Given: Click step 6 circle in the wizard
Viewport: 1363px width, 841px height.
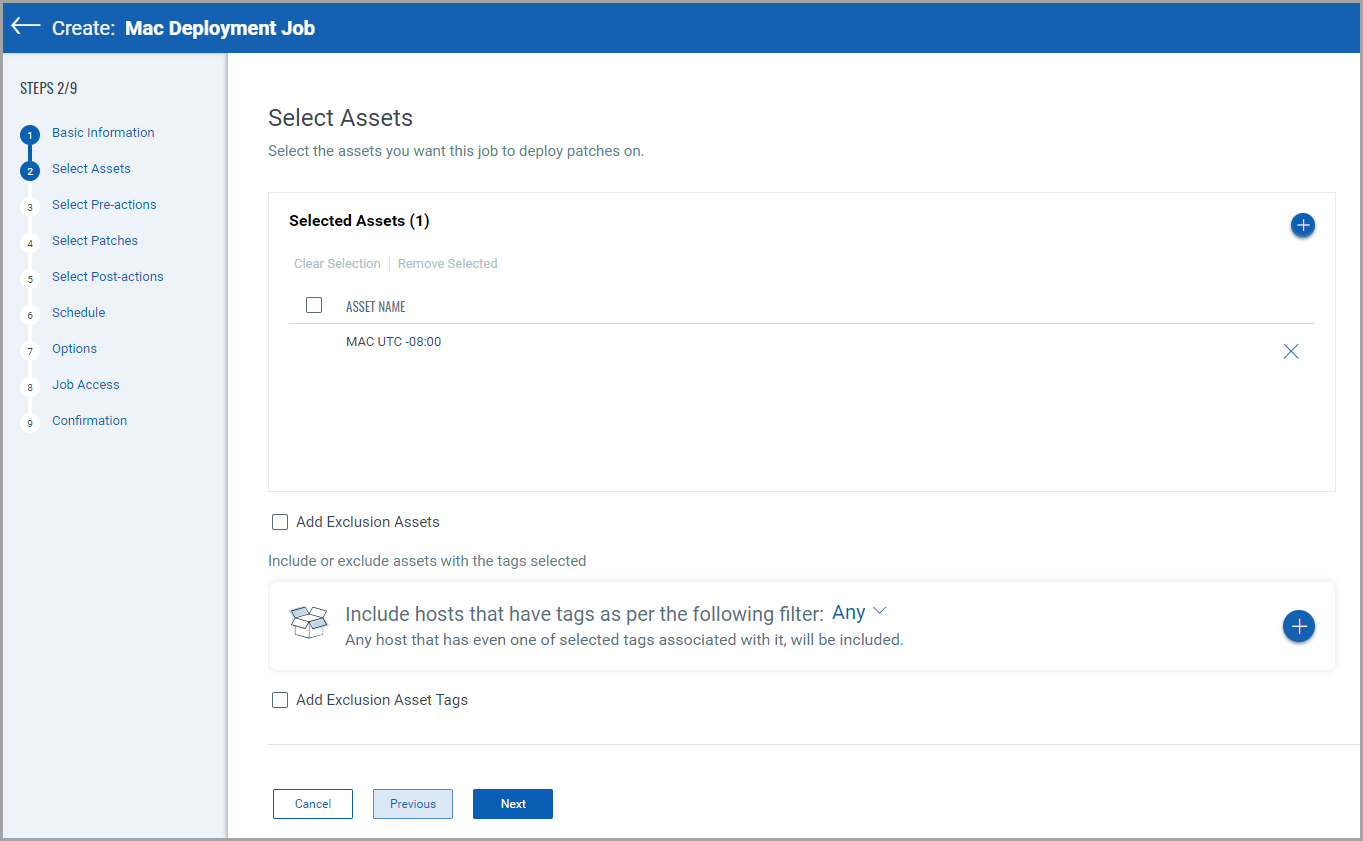Looking at the screenshot, I should [x=30, y=315].
